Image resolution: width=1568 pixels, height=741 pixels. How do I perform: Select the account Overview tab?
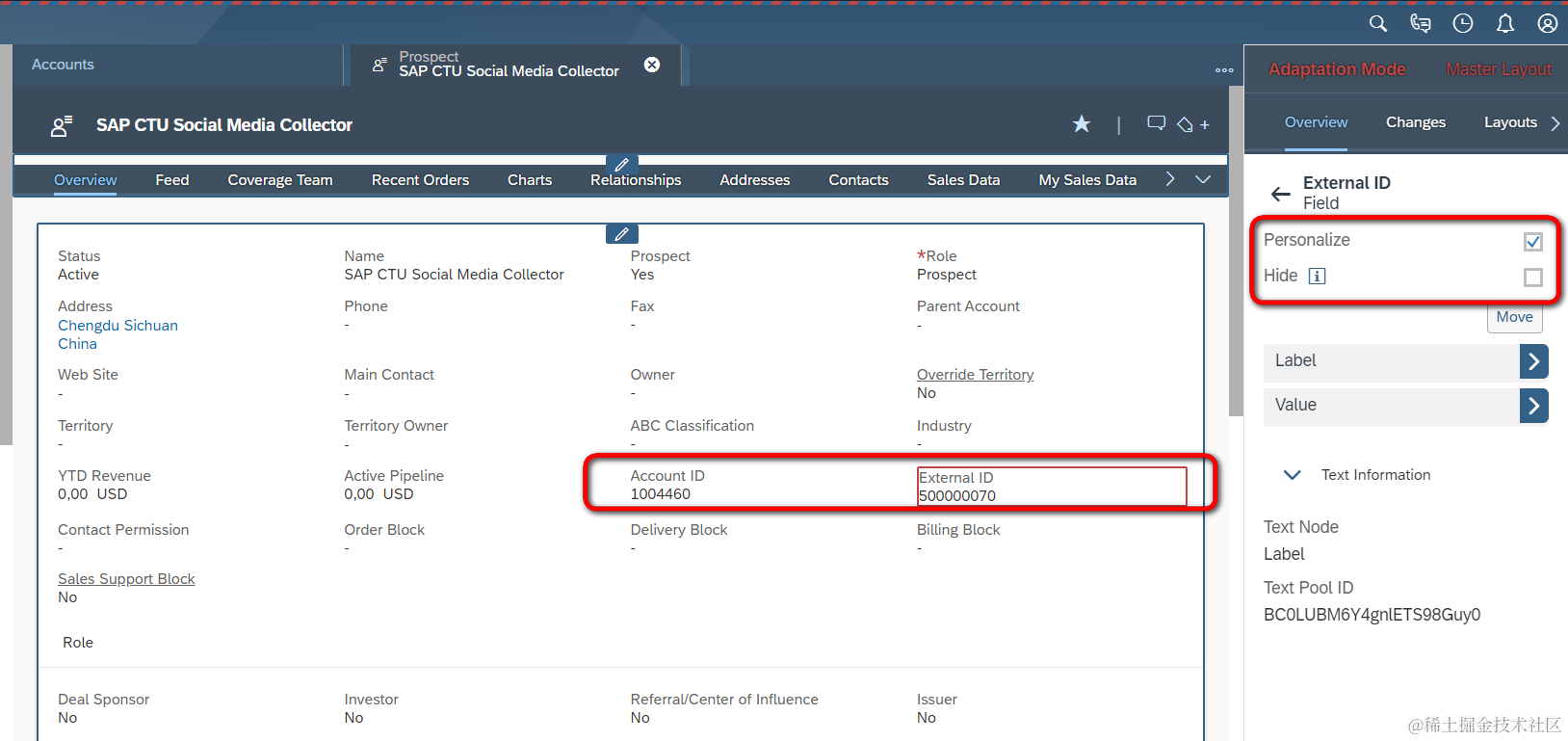86,180
